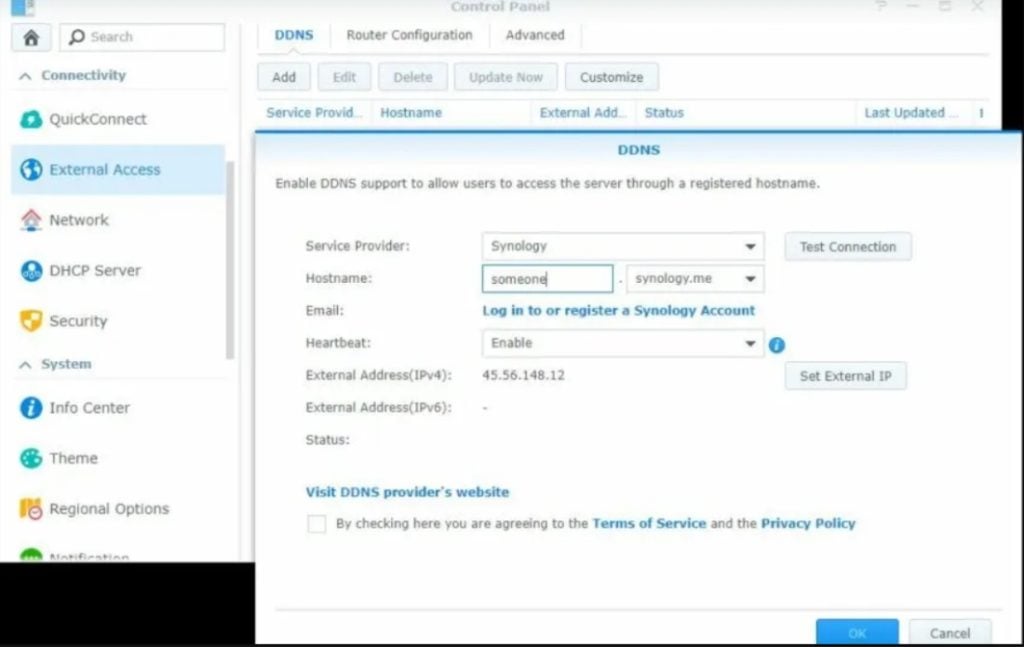Click the Last Updated column header
This screenshot has width=1024, height=647.
tap(910, 113)
